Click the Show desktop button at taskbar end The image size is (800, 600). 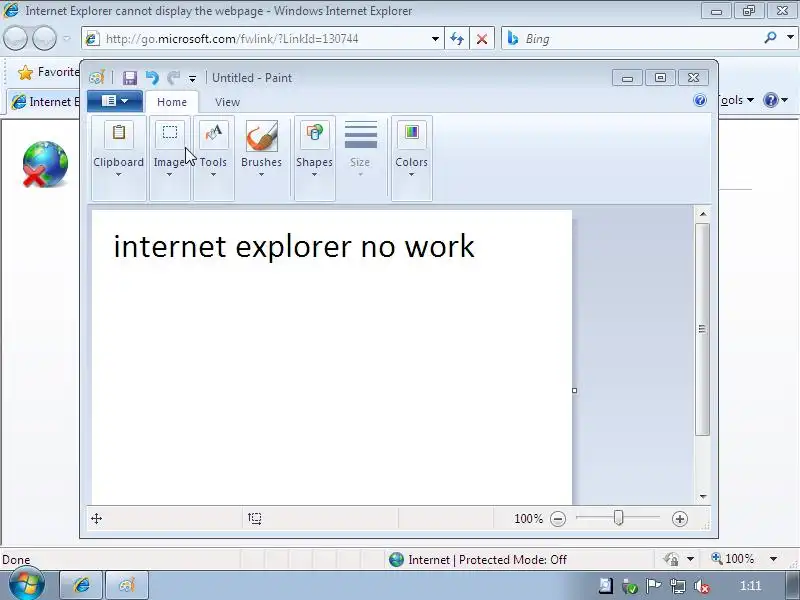[x=792, y=586]
